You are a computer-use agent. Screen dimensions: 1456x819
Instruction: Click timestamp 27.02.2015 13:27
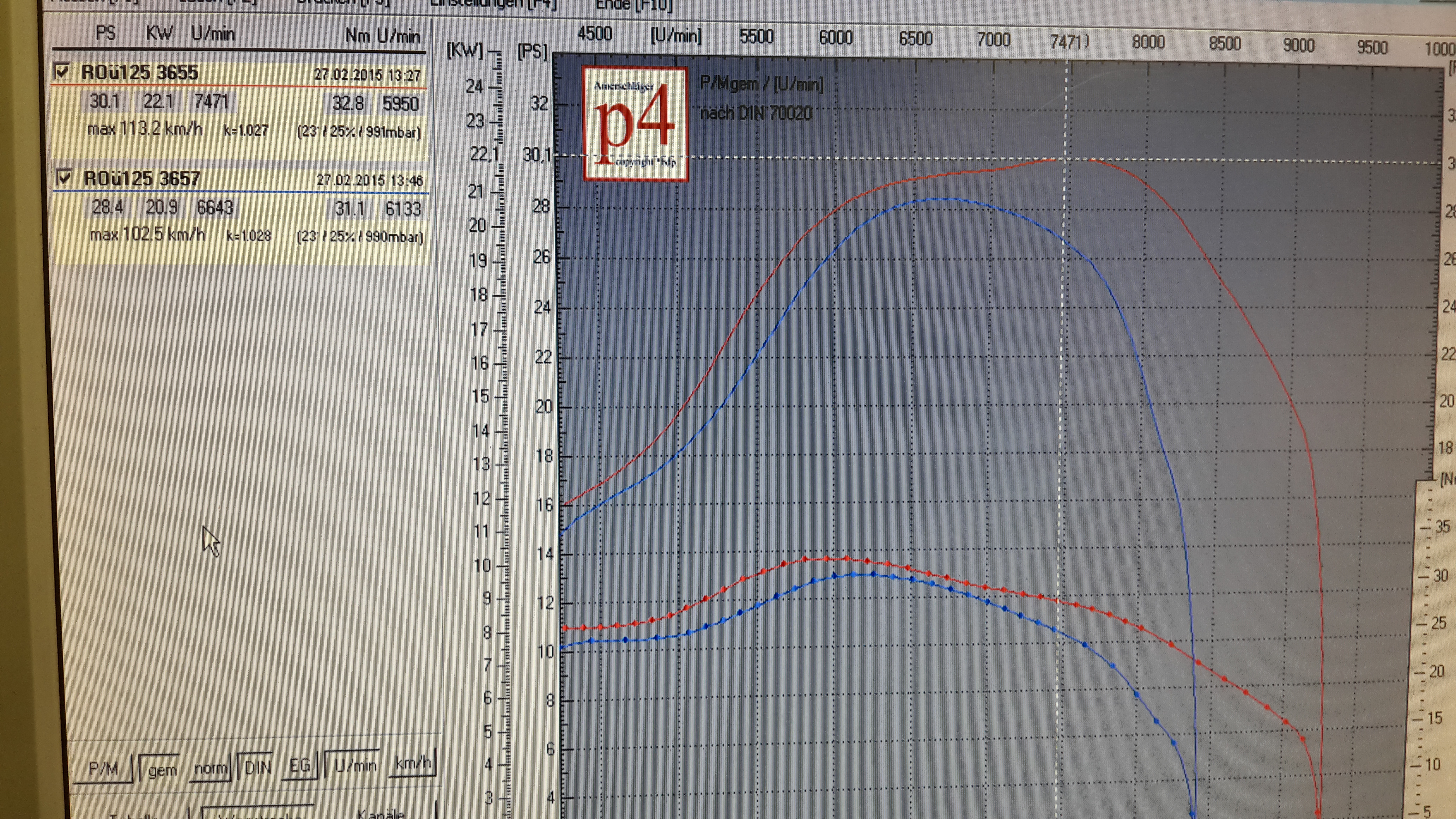point(368,75)
